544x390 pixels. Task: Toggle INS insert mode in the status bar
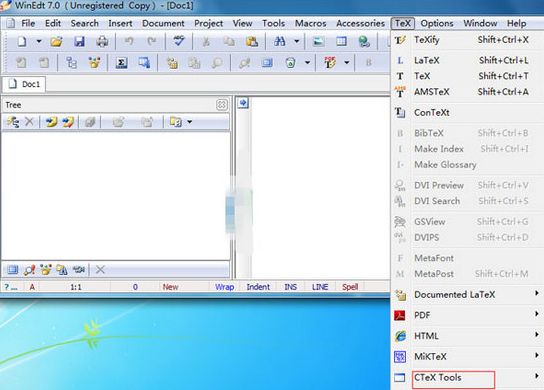(x=291, y=287)
